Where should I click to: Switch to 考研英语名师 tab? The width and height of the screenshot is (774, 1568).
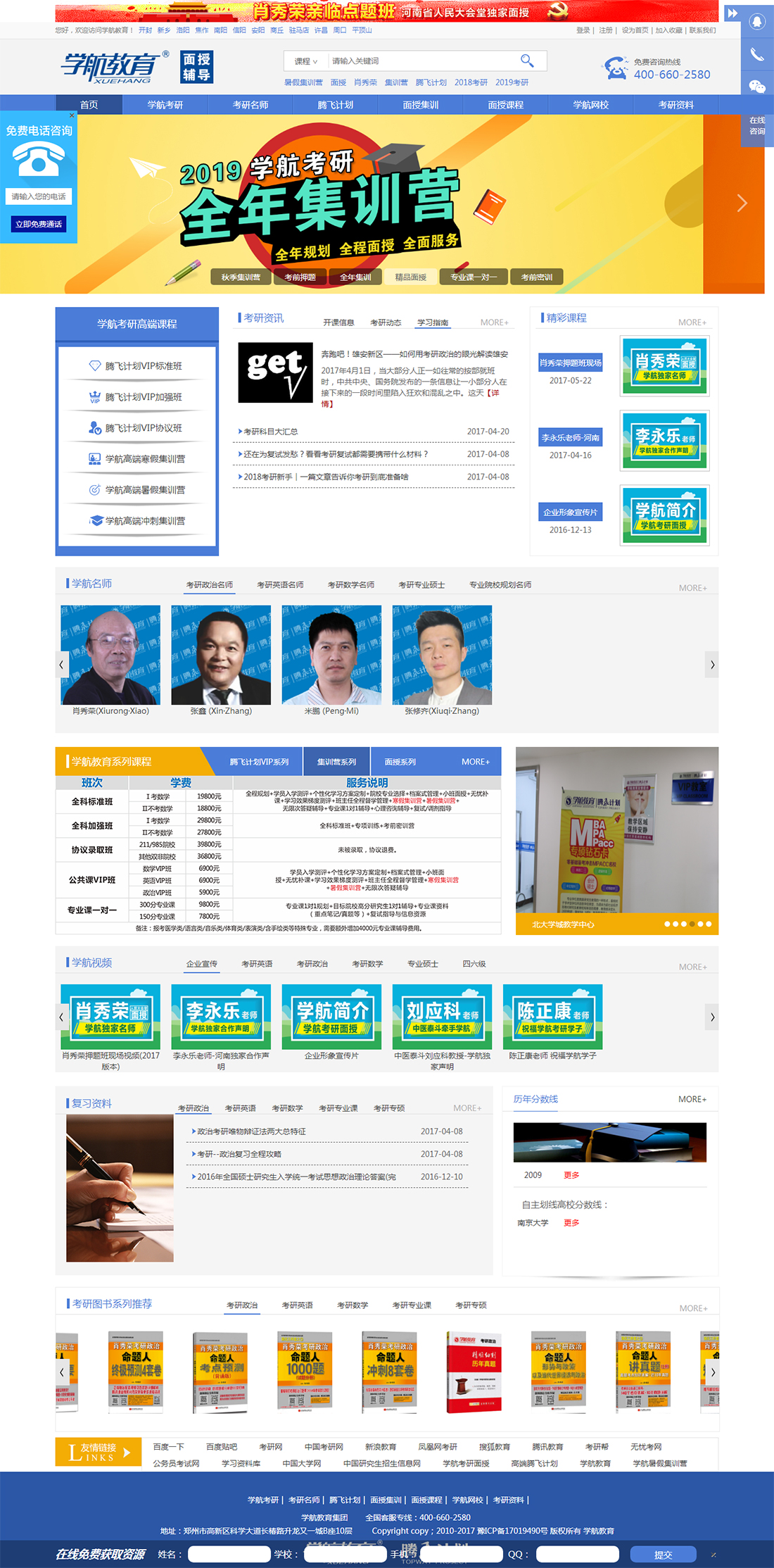pyautogui.click(x=280, y=585)
